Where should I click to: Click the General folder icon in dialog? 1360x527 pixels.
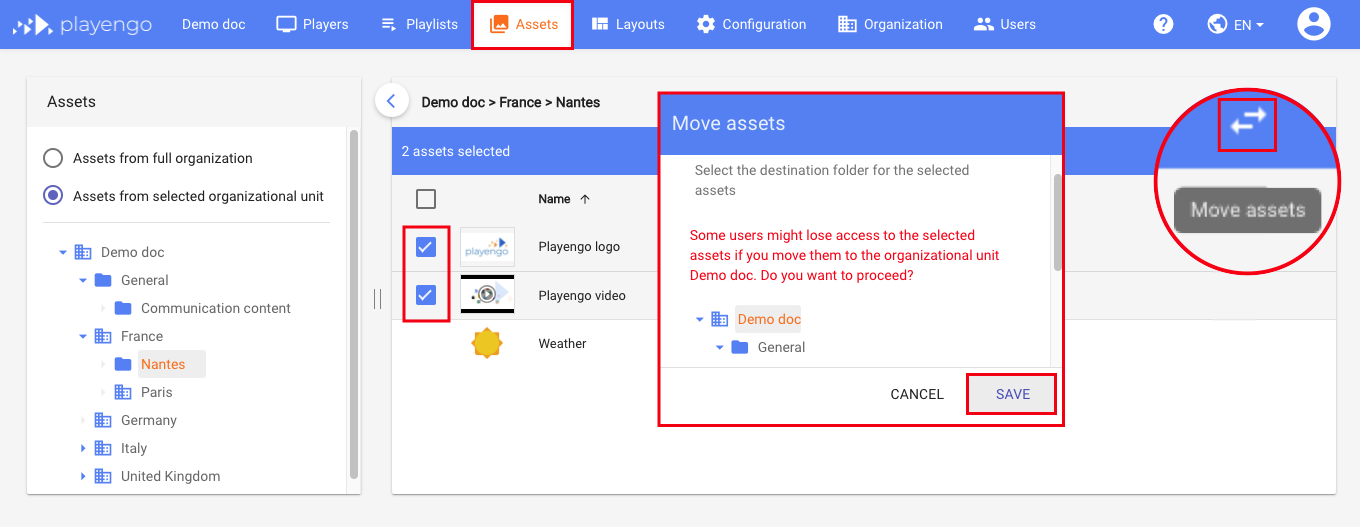(740, 347)
